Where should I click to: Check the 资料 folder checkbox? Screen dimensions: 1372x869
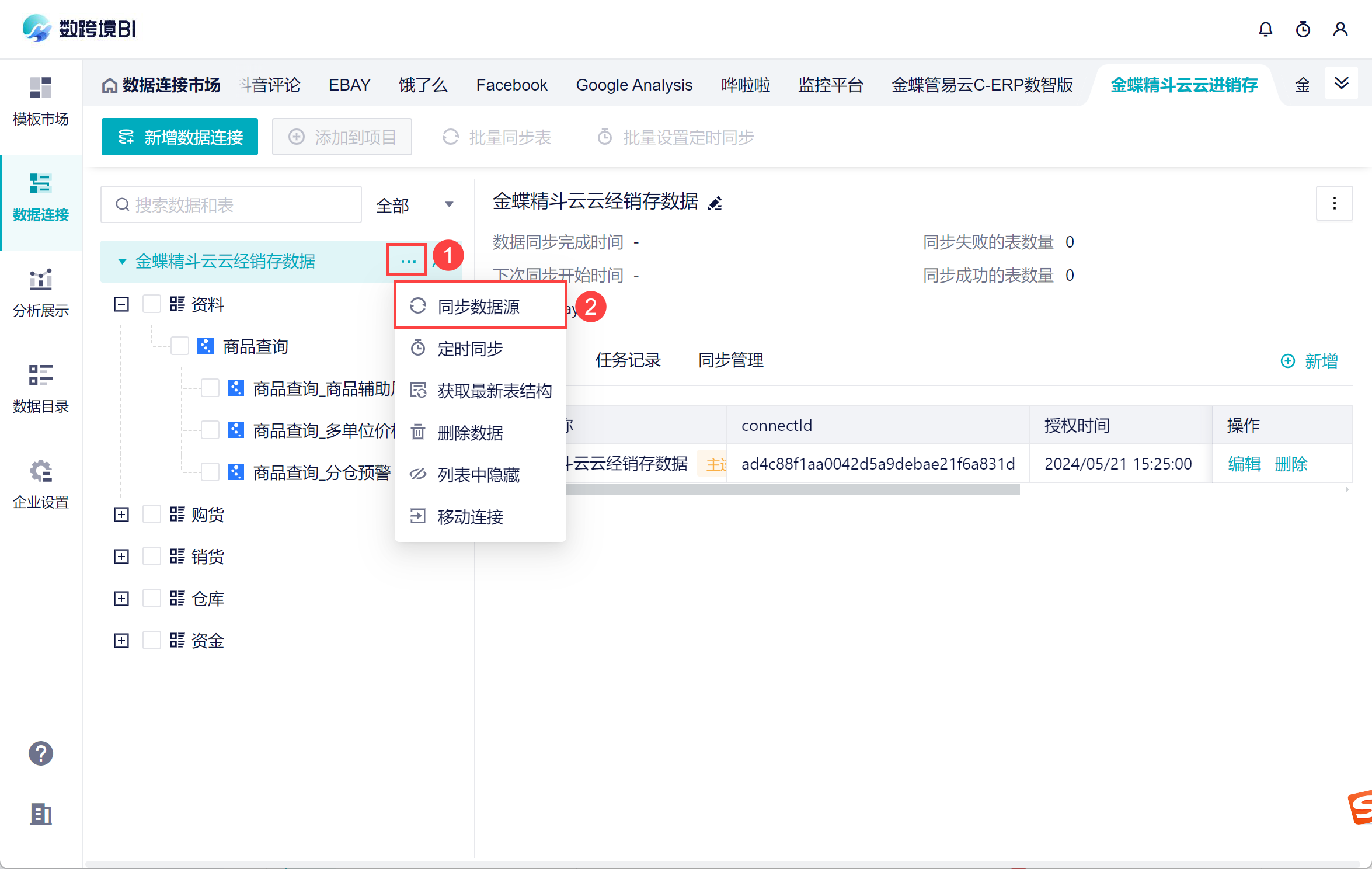pyautogui.click(x=152, y=304)
